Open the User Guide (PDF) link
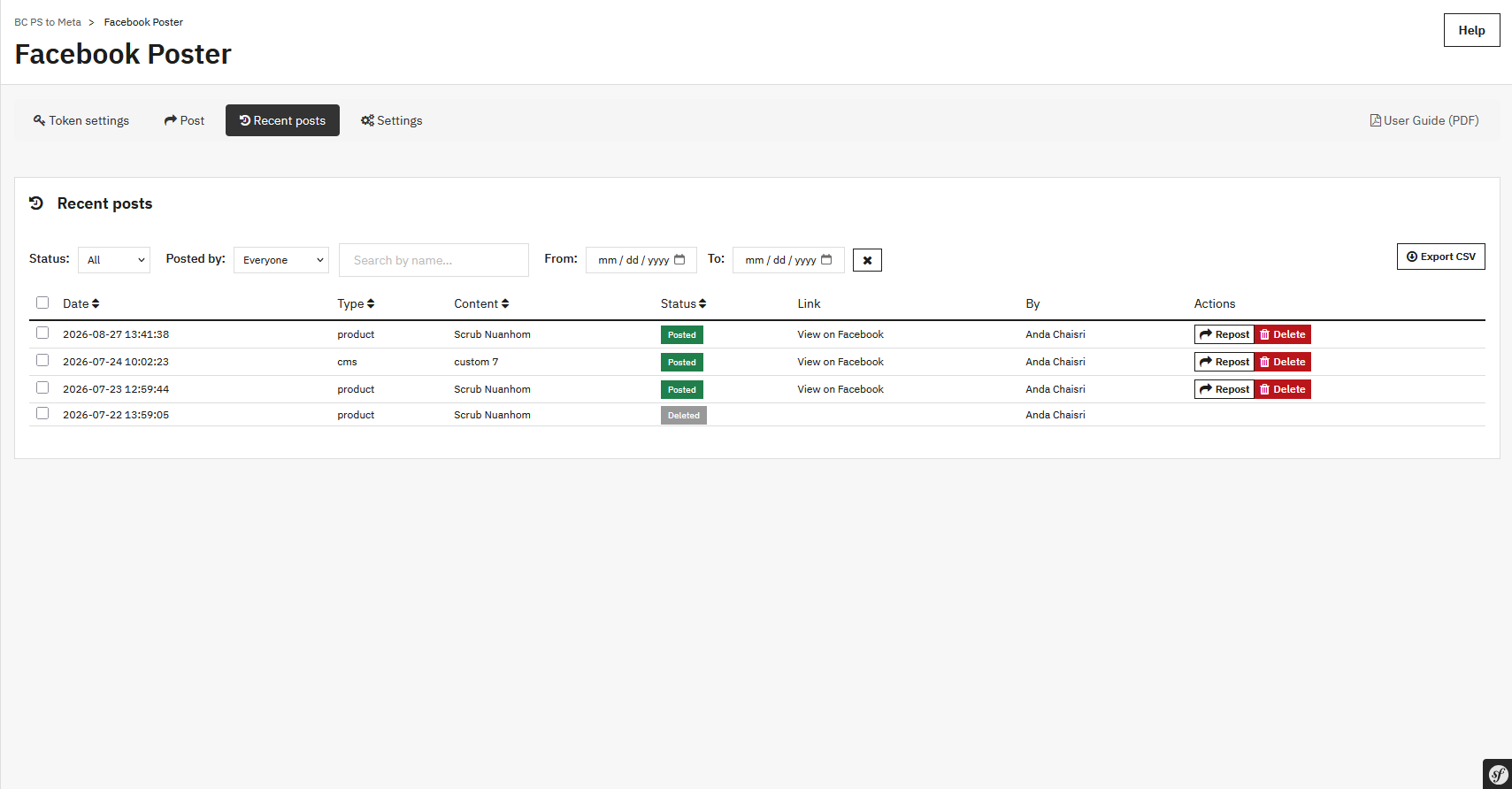The image size is (1512, 789). [x=1424, y=120]
